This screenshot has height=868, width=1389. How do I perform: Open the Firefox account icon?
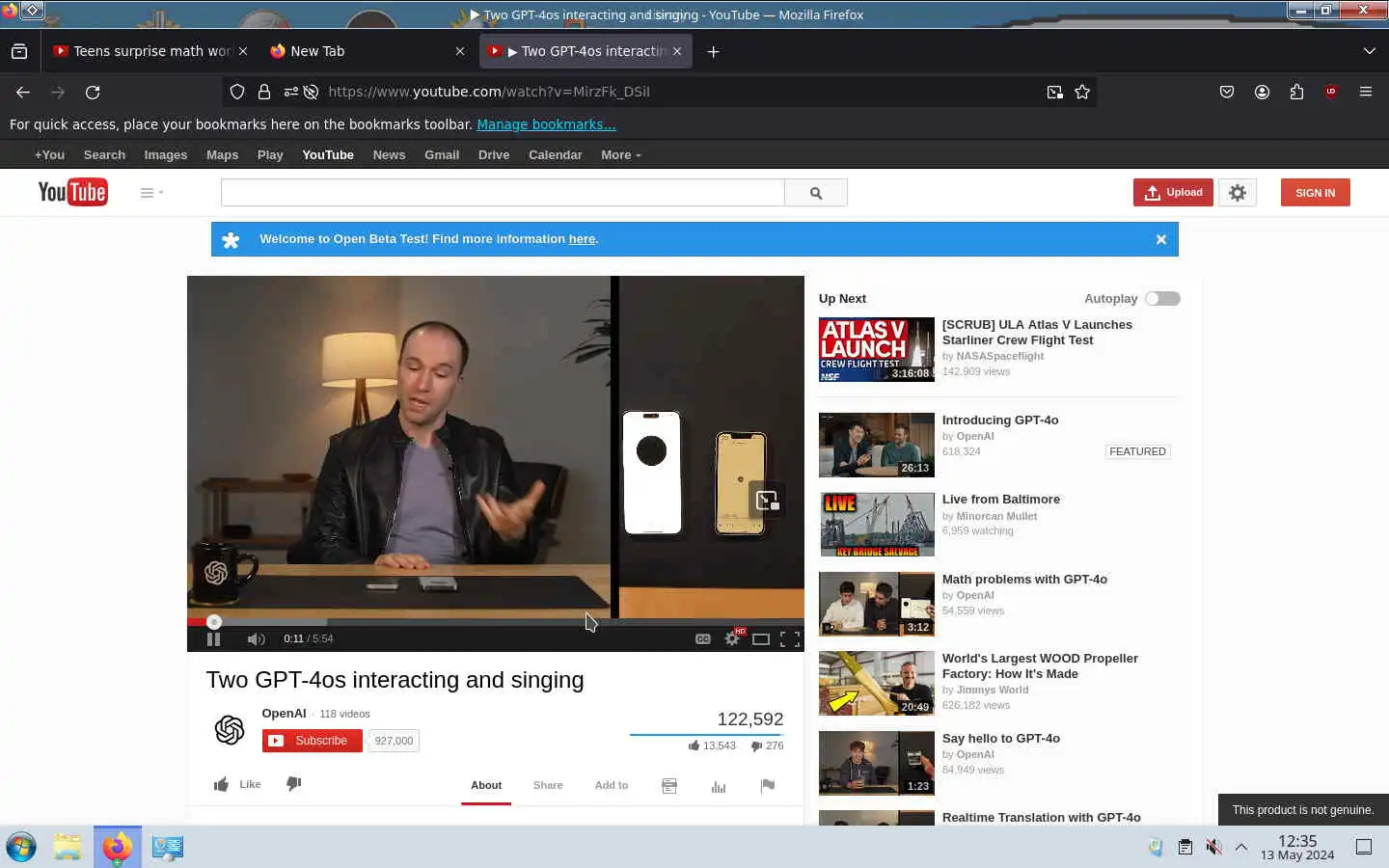tap(1262, 93)
